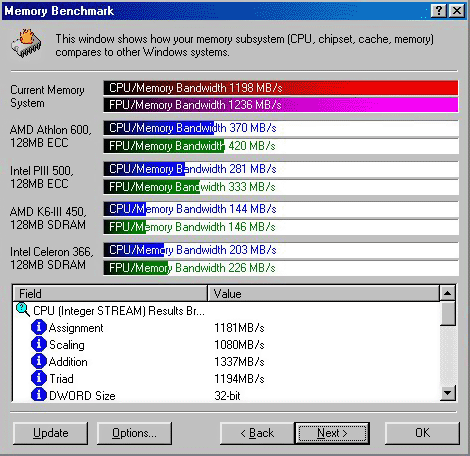Click the results list scrollbar thumb

pyautogui.click(x=447, y=314)
